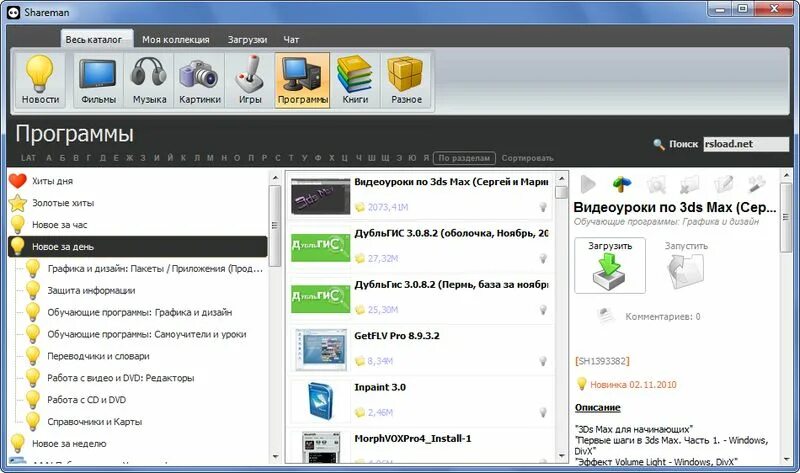Select the Программы category icon

point(303,80)
